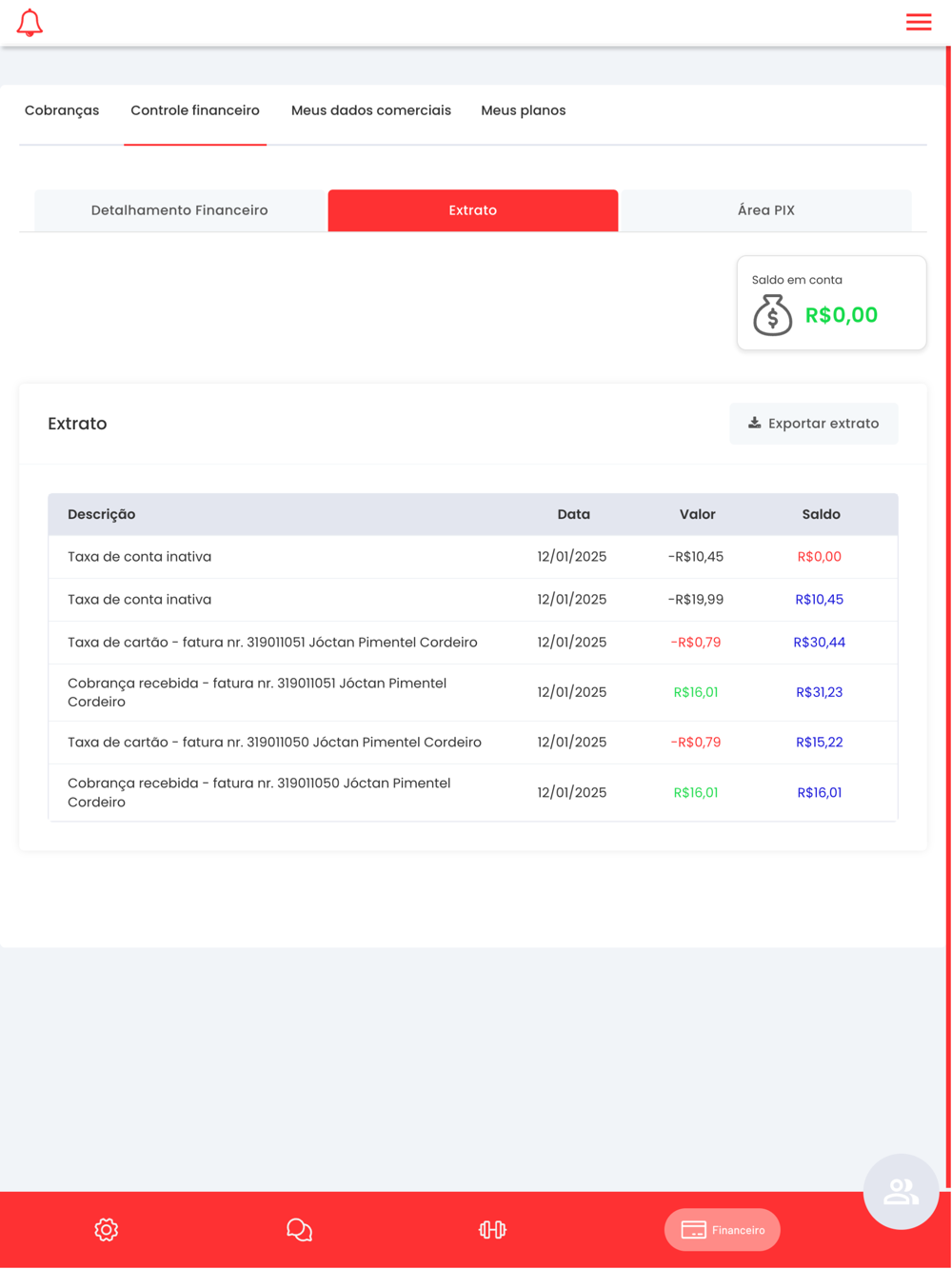
Task: Click the Valor column header
Action: tap(697, 514)
